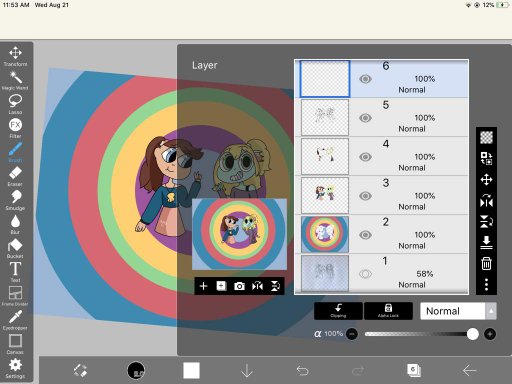The width and height of the screenshot is (512, 384).
Task: Show layer 1 using its eye icon
Action: point(365,274)
